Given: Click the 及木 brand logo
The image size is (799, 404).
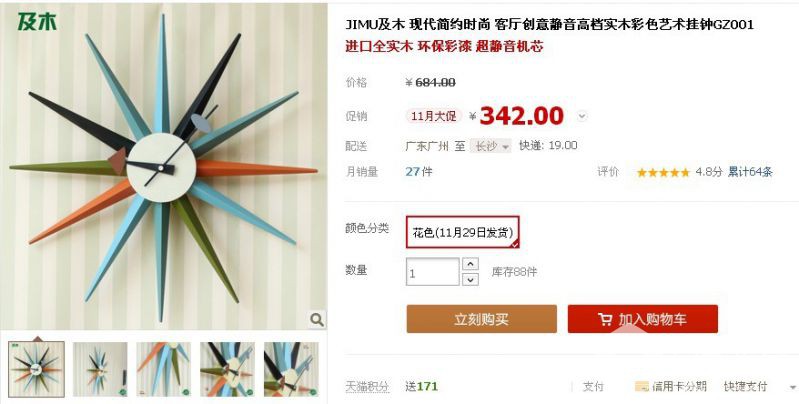Looking at the screenshot, I should point(37,21).
